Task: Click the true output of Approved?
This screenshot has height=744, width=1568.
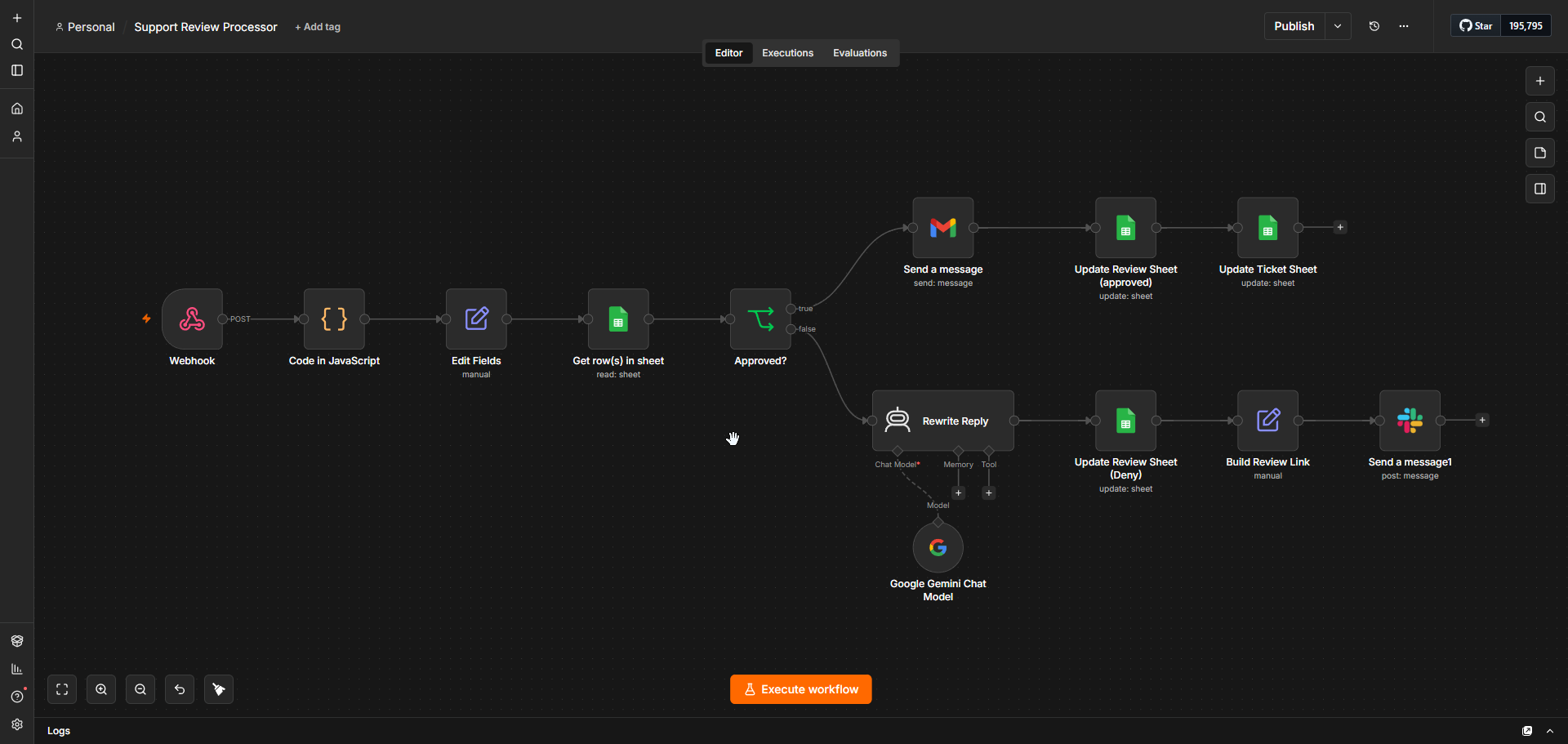Action: point(791,309)
